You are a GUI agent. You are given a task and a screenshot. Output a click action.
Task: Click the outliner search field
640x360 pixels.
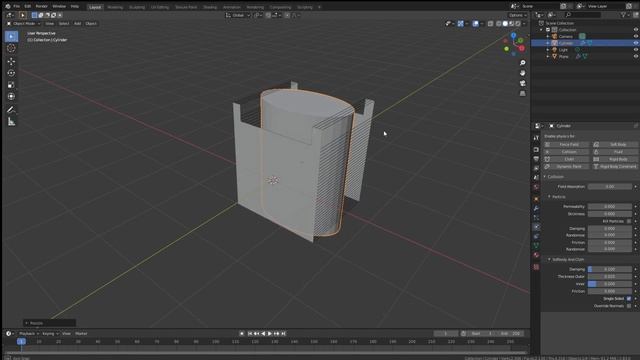tap(583, 15)
